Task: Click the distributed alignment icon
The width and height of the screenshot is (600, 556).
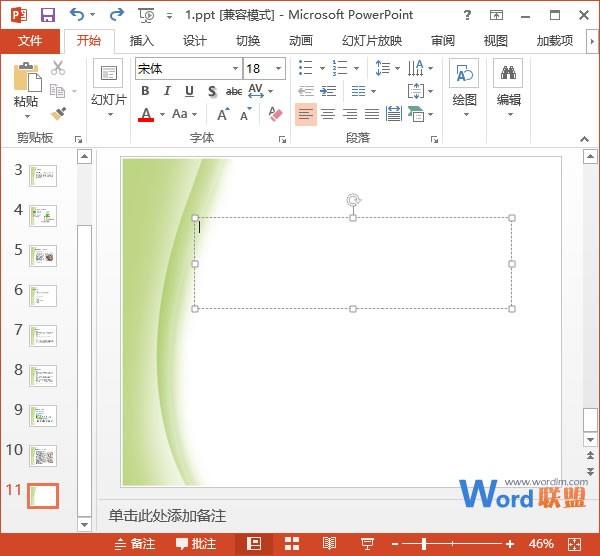Action: [394, 114]
